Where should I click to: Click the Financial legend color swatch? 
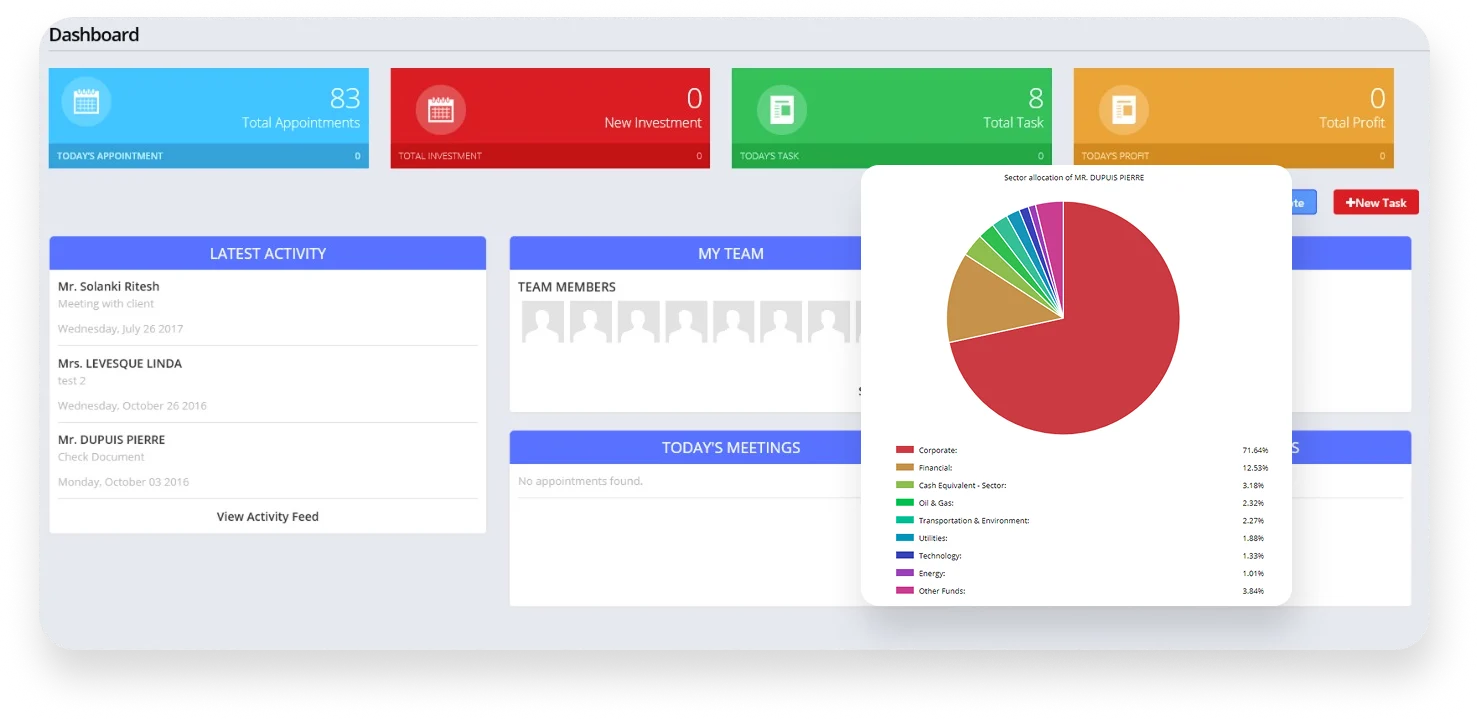[x=905, y=468]
